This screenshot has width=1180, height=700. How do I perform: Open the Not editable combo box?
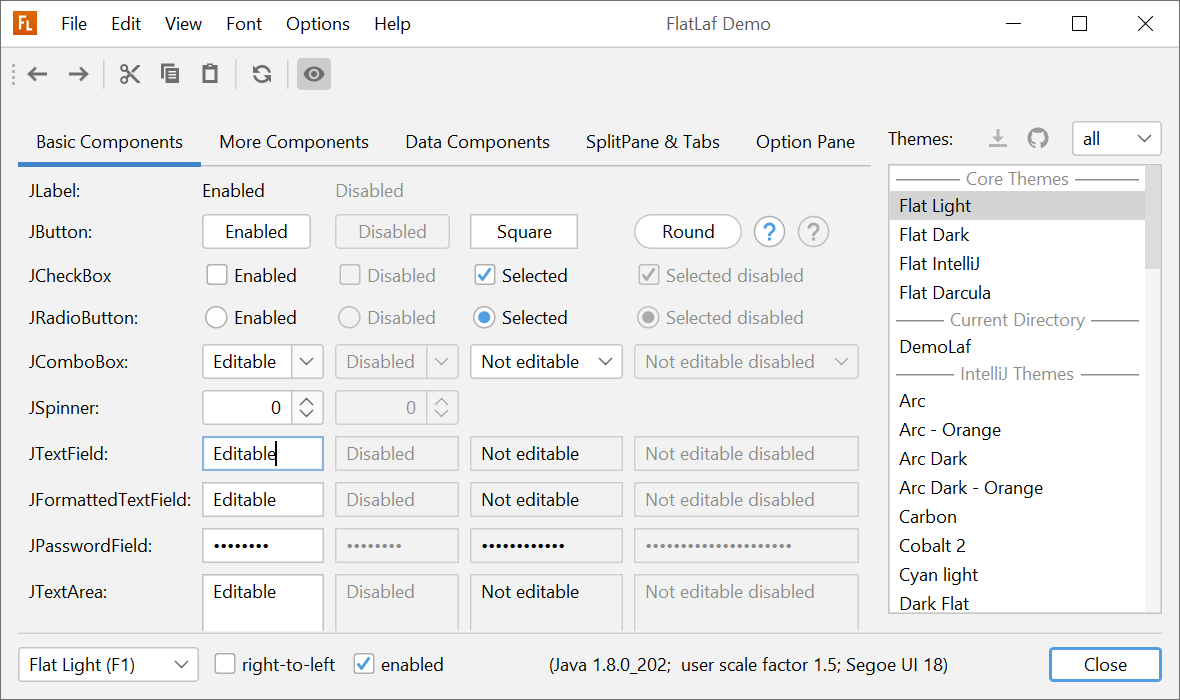[x=546, y=362]
